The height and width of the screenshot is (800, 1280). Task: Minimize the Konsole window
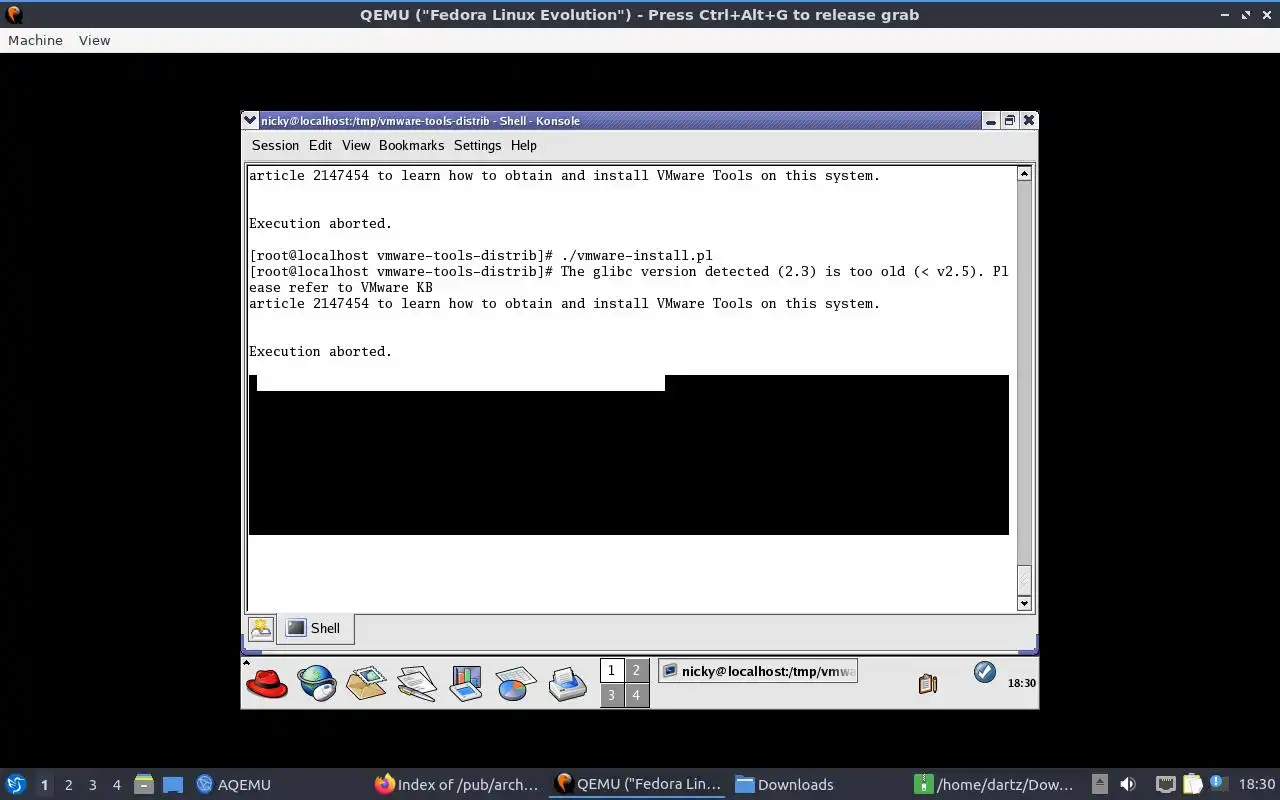coord(990,121)
